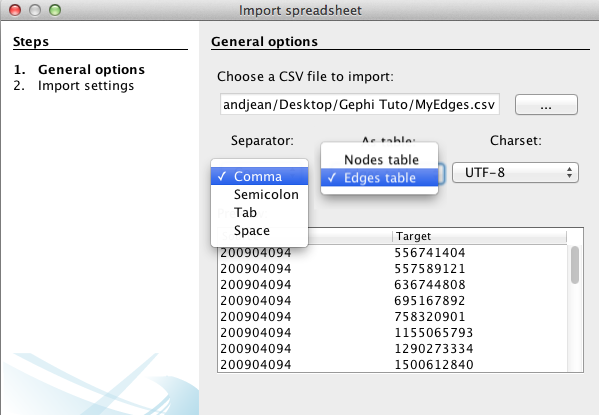599x415 pixels.
Task: Click the gray minimize window button
Action: click(x=35, y=10)
